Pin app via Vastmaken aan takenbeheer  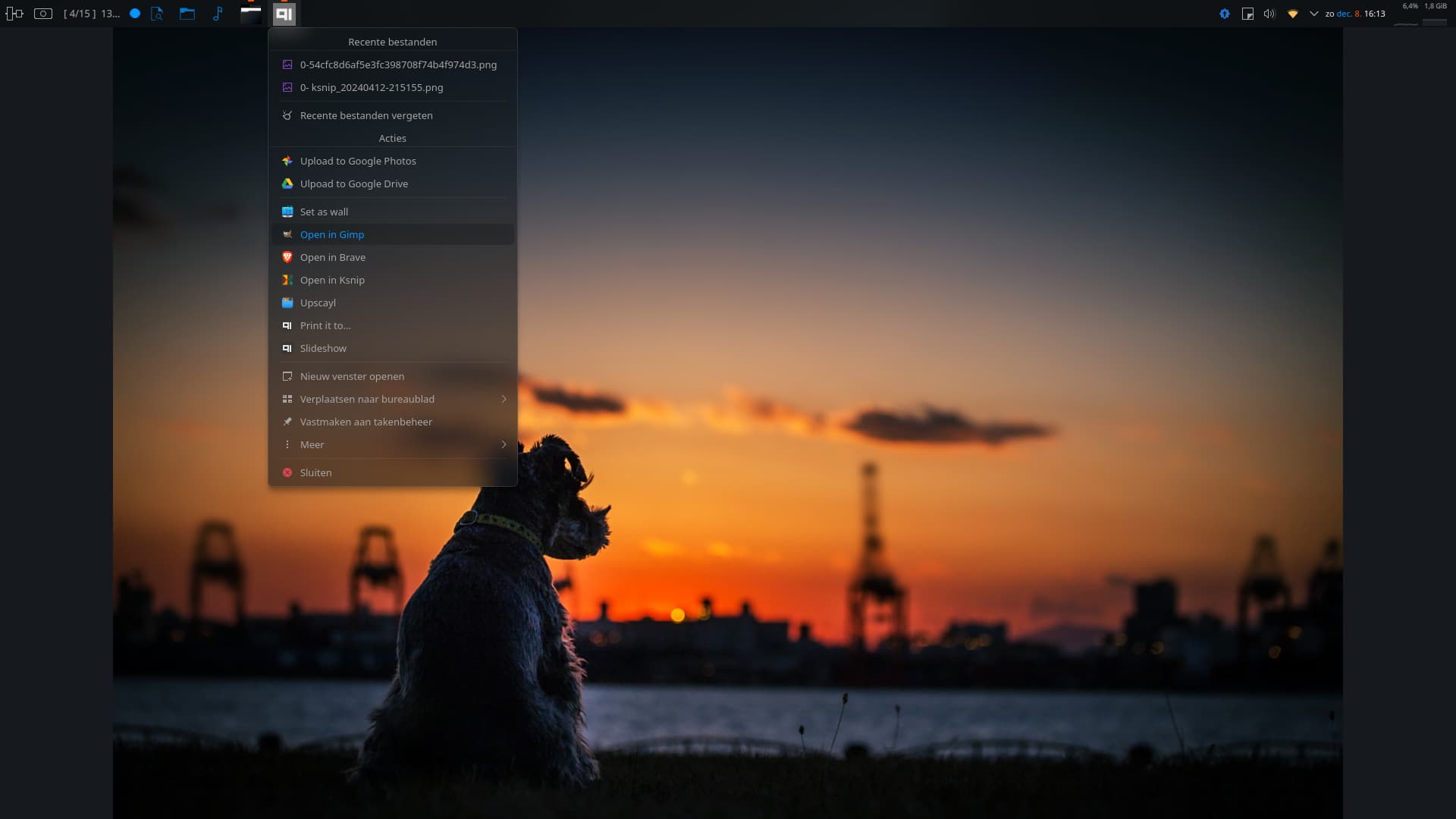(366, 422)
